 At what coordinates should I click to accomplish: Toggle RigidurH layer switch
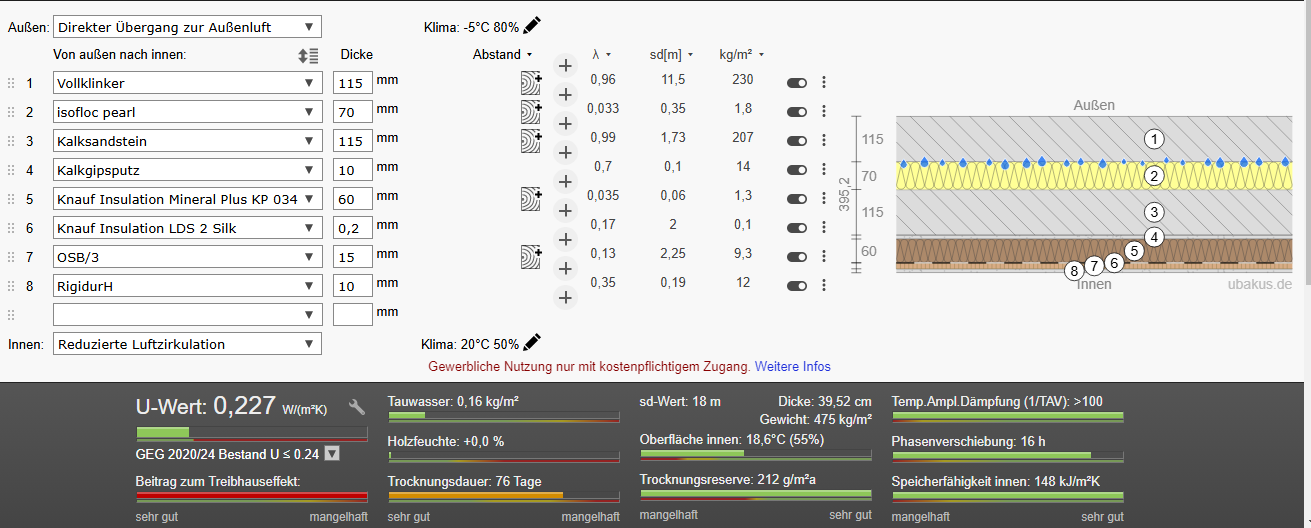pyautogui.click(x=797, y=286)
